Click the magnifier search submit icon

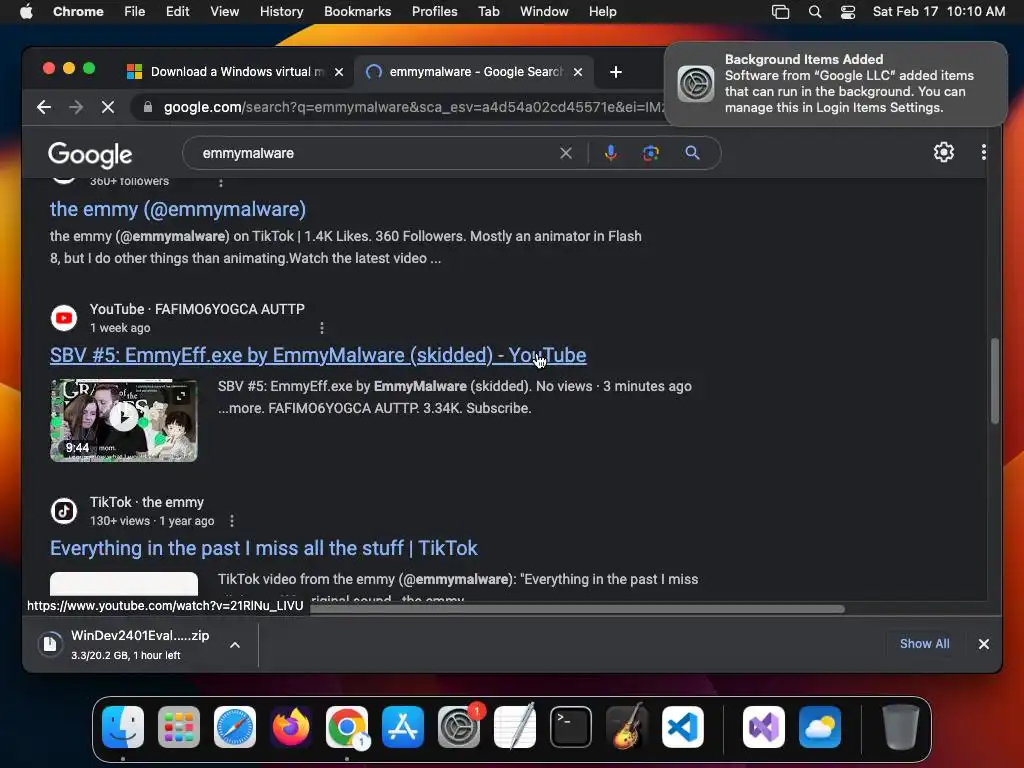[x=692, y=153]
